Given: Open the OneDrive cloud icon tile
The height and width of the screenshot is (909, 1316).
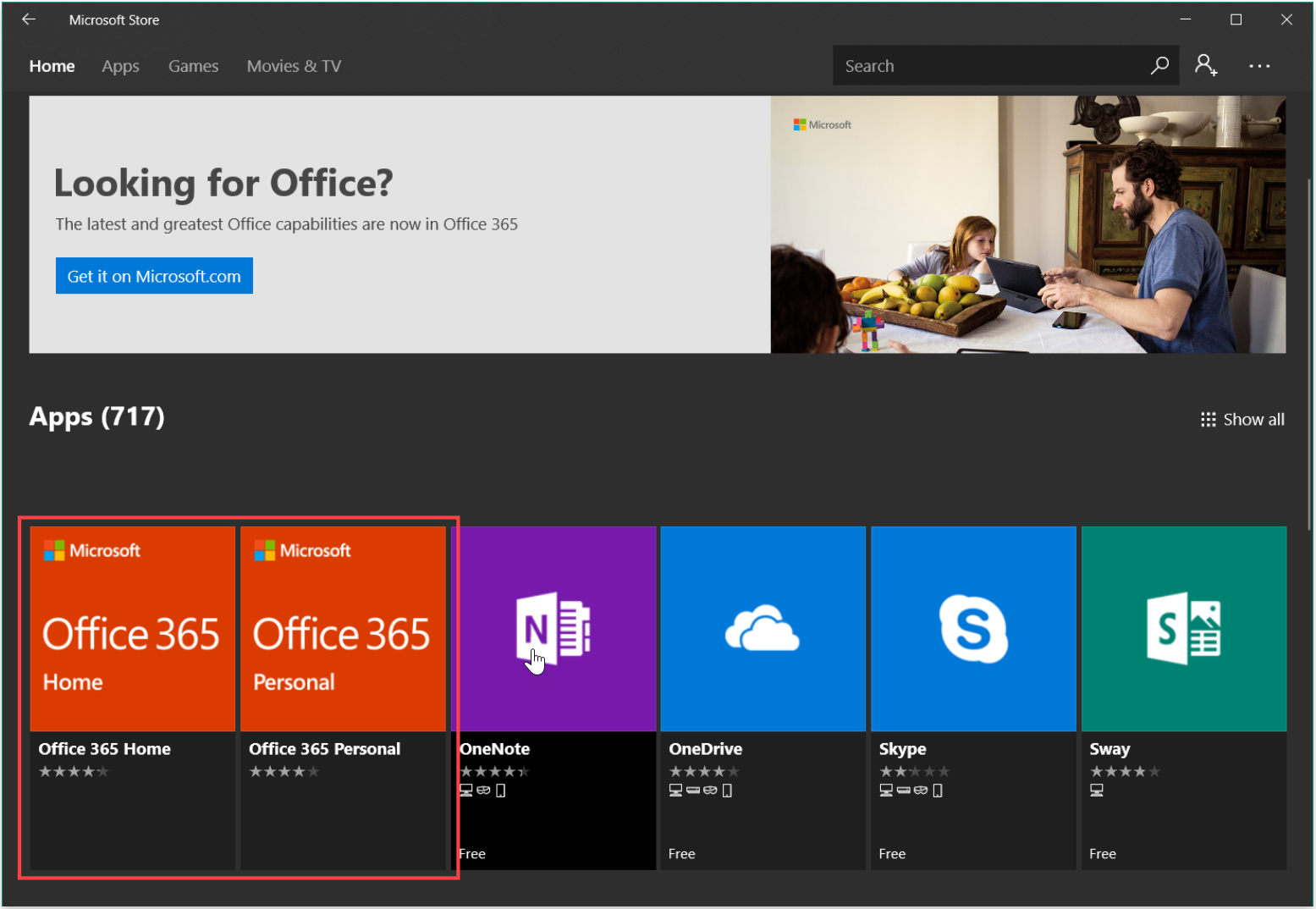Looking at the screenshot, I should [x=763, y=629].
